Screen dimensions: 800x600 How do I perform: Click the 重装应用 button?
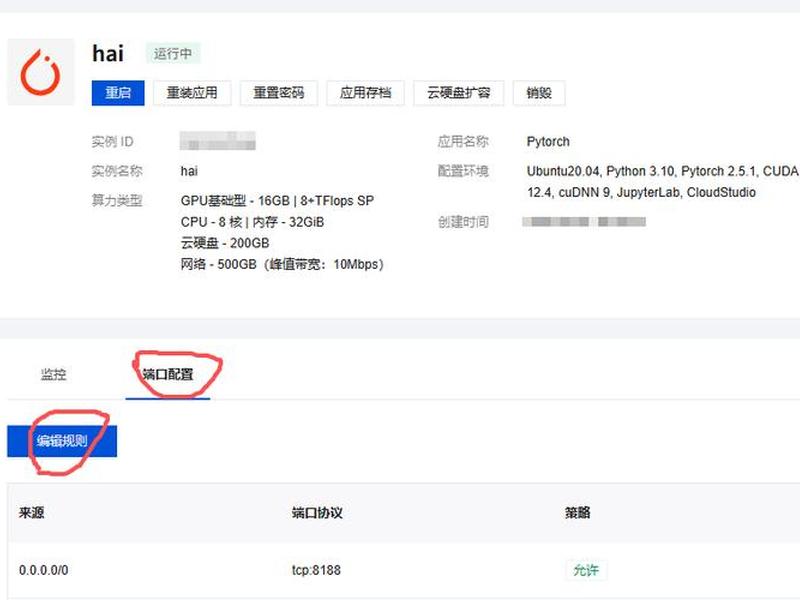(192, 93)
